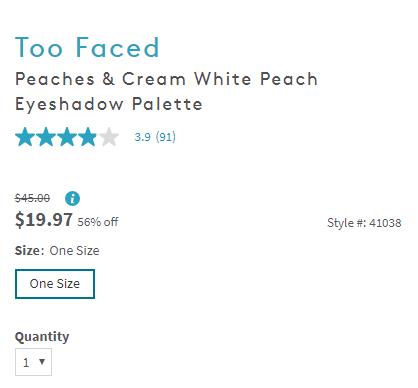Click the 56% off discount label
Screen dimensions: 418x388
point(98,222)
